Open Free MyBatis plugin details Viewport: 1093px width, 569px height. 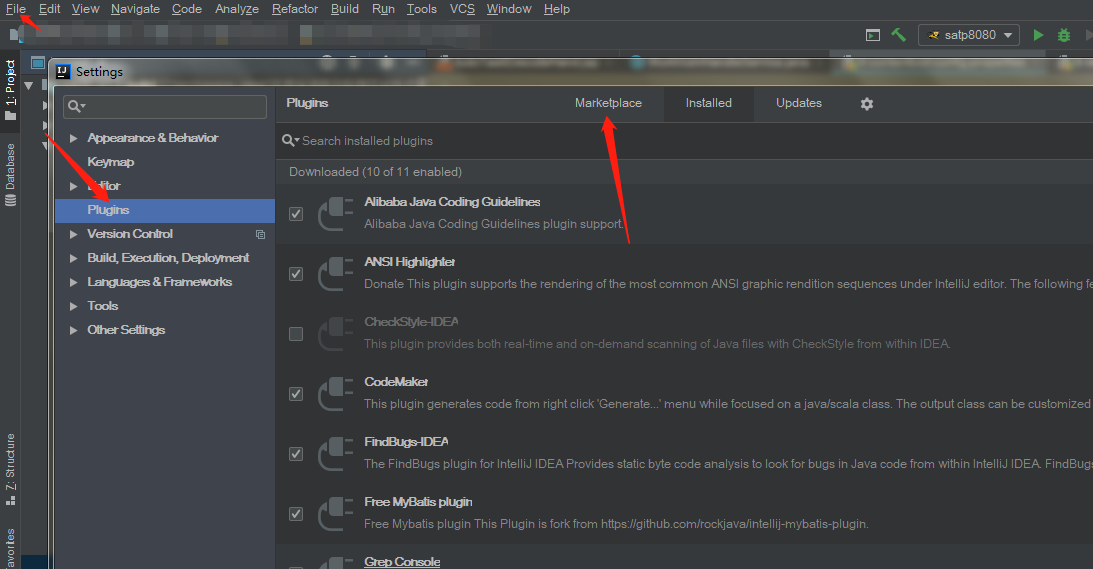click(x=418, y=502)
